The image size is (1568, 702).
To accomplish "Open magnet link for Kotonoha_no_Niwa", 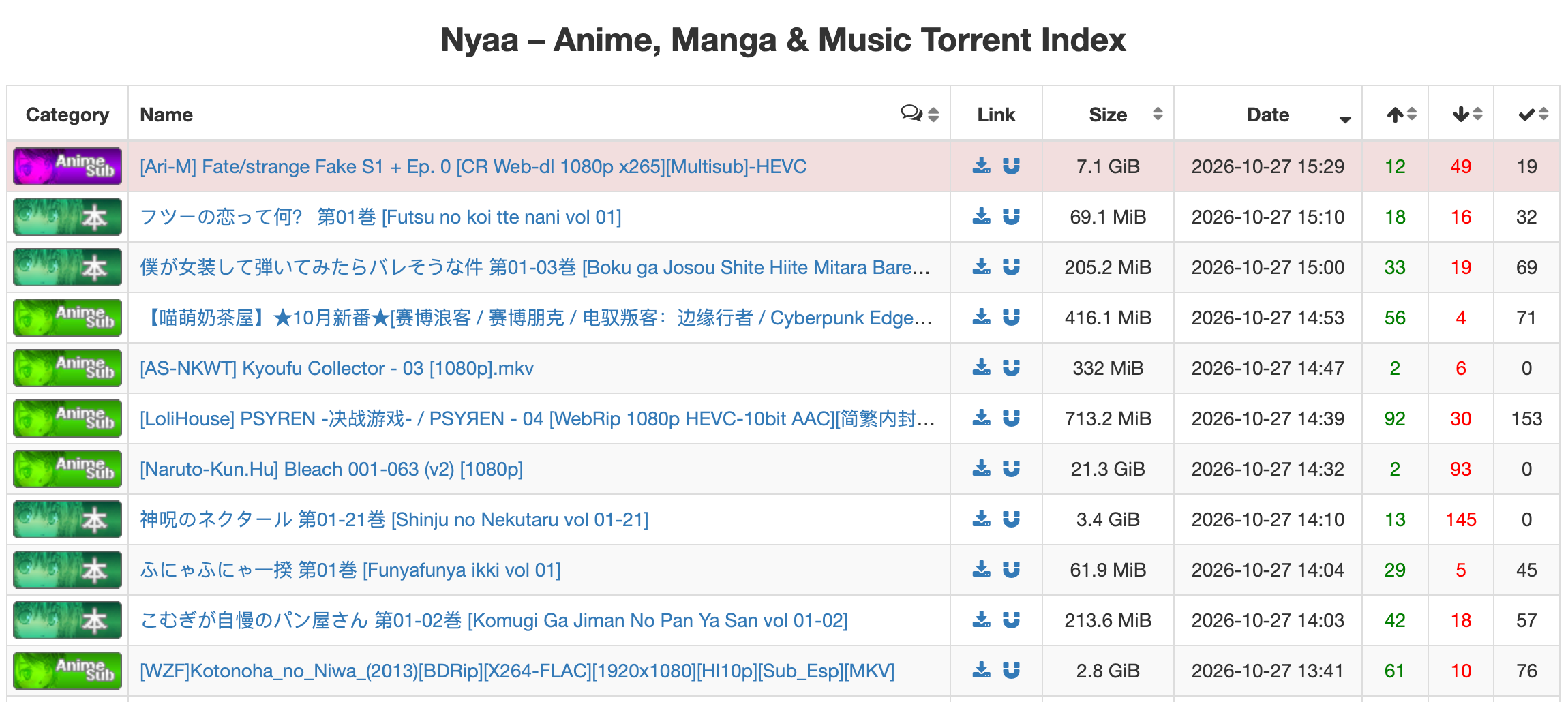I will 1011,671.
